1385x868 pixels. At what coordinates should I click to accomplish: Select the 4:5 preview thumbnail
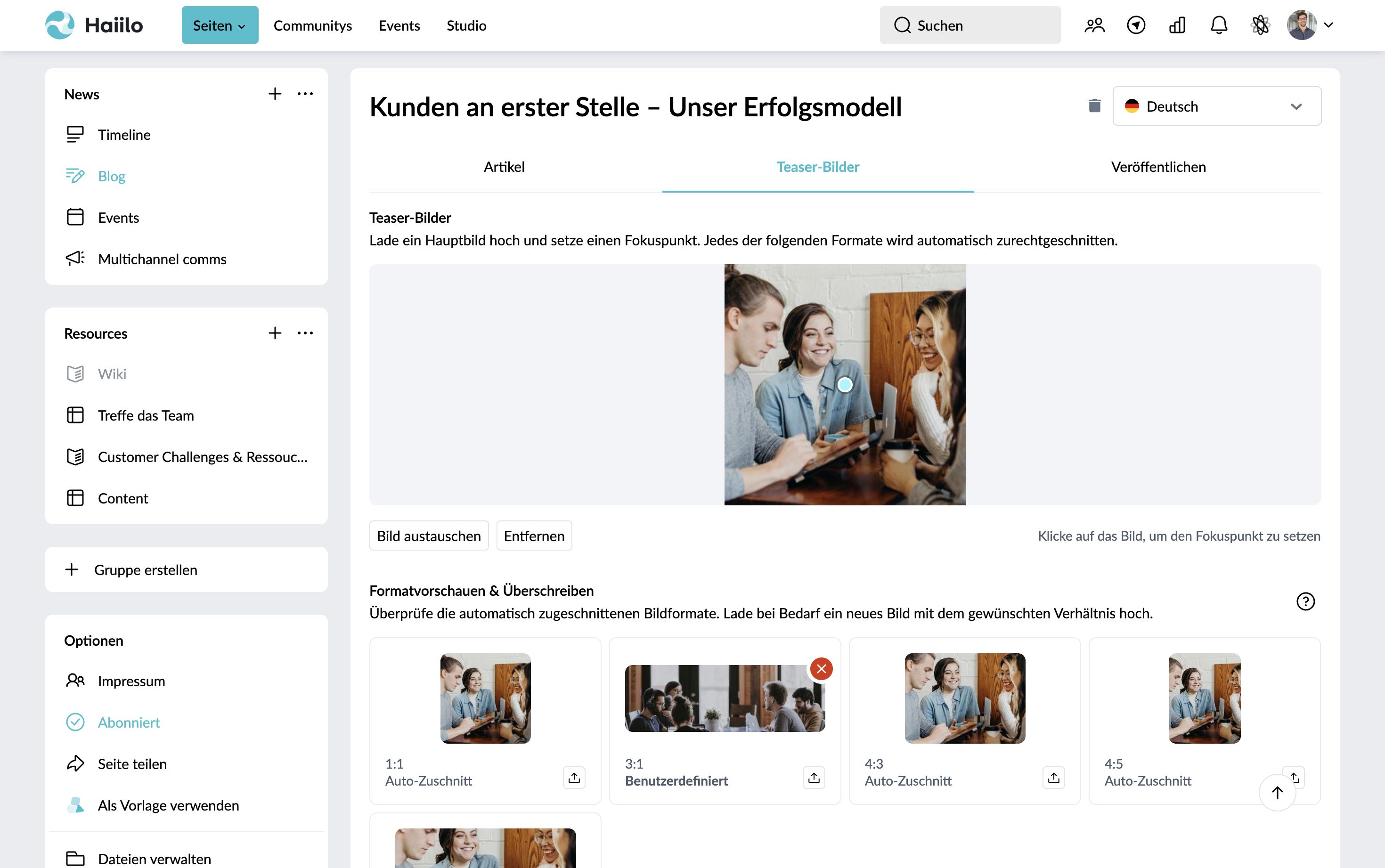(1204, 698)
